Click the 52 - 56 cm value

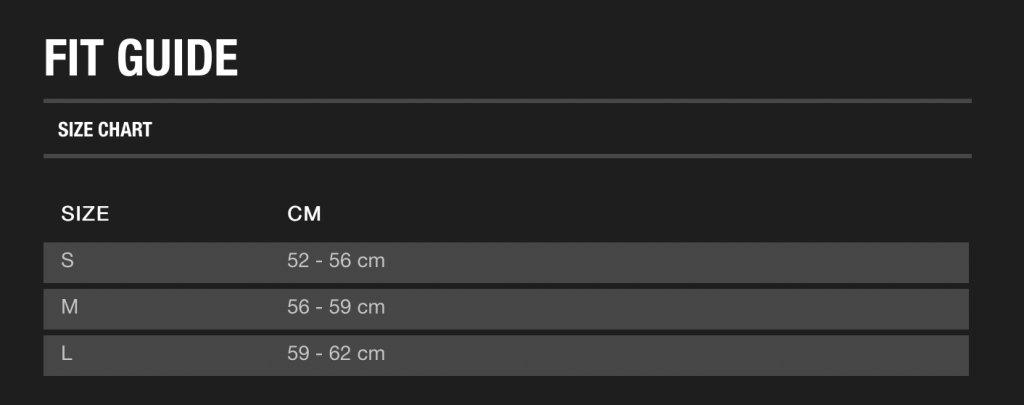click(x=336, y=261)
